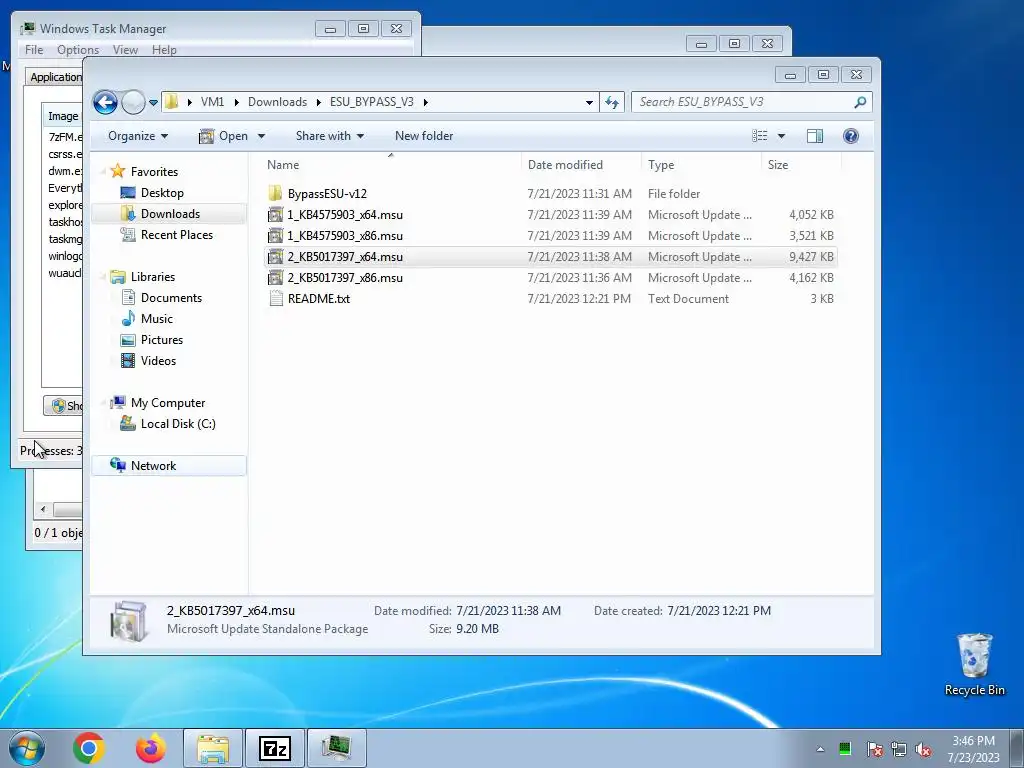Open the Documents library

click(171, 297)
